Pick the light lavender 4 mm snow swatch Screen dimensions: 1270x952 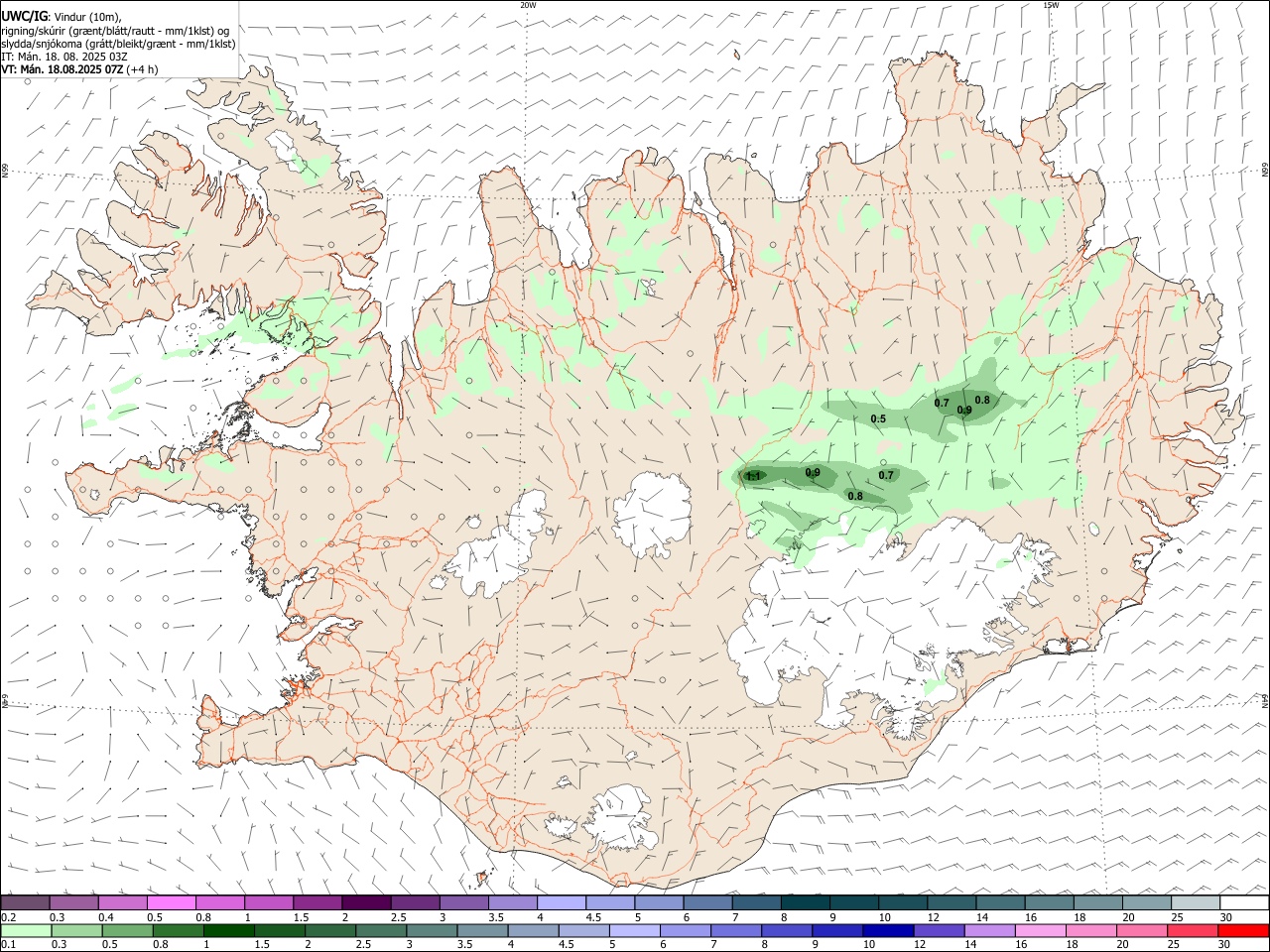(562, 903)
